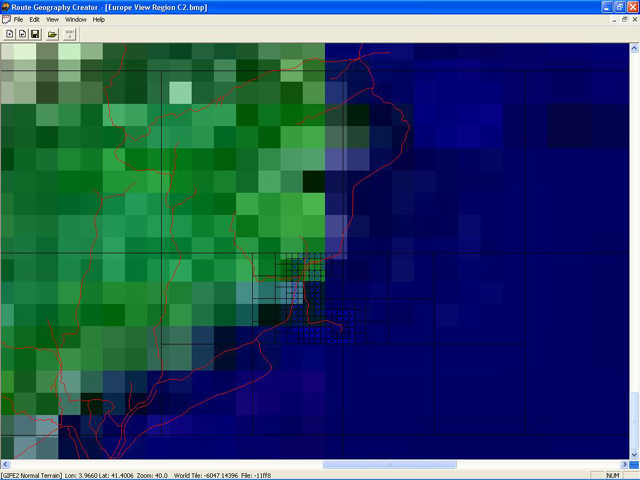This screenshot has width=640, height=480.
Task: Click the document icon left of File menu
Action: click(6, 19)
